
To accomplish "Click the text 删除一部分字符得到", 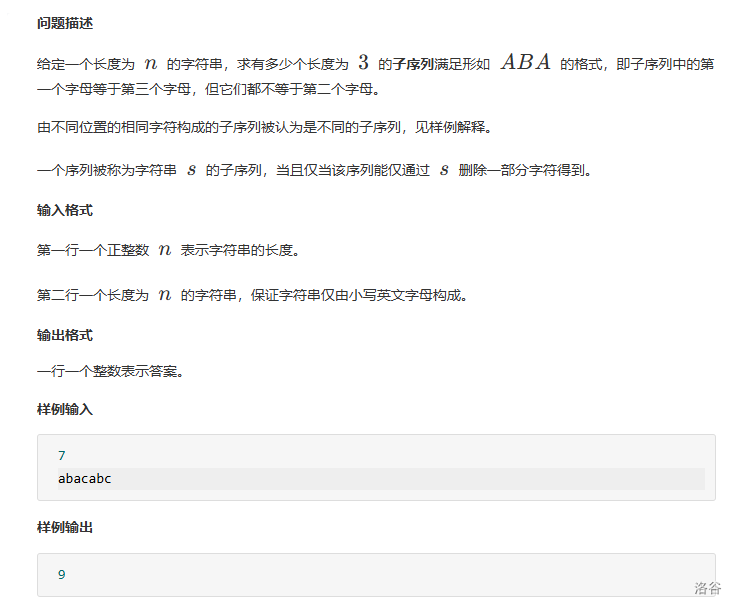I will click(x=525, y=170).
